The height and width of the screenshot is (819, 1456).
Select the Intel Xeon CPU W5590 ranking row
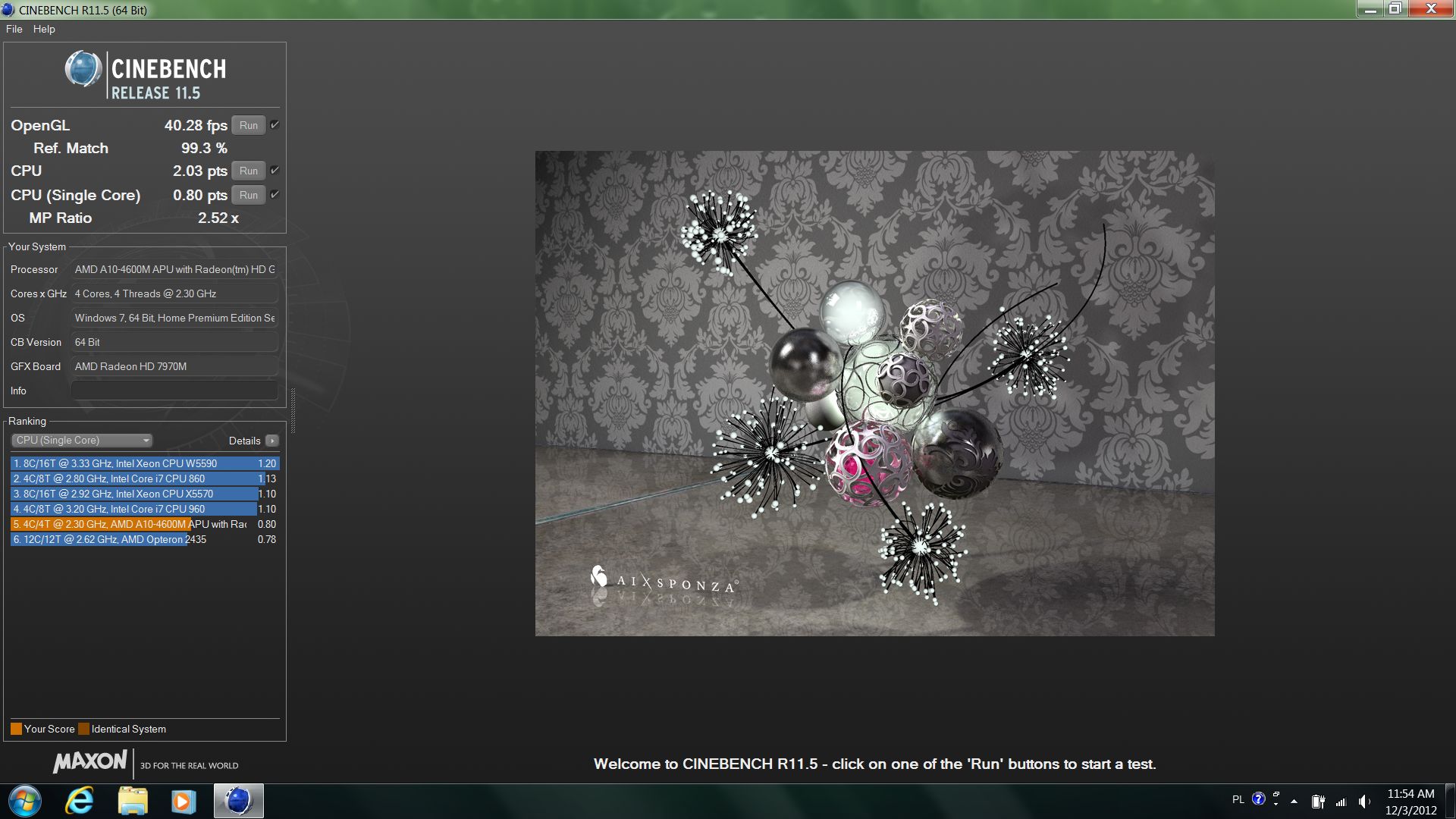click(x=145, y=463)
